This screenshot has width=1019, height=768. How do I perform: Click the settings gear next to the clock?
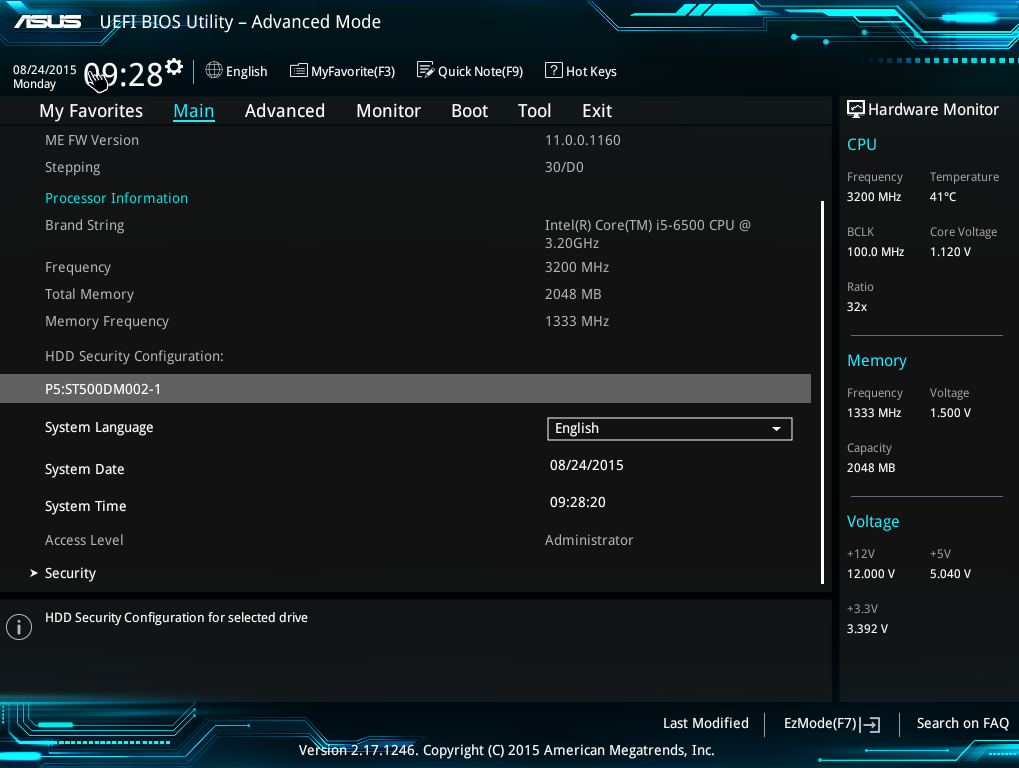coord(174,66)
